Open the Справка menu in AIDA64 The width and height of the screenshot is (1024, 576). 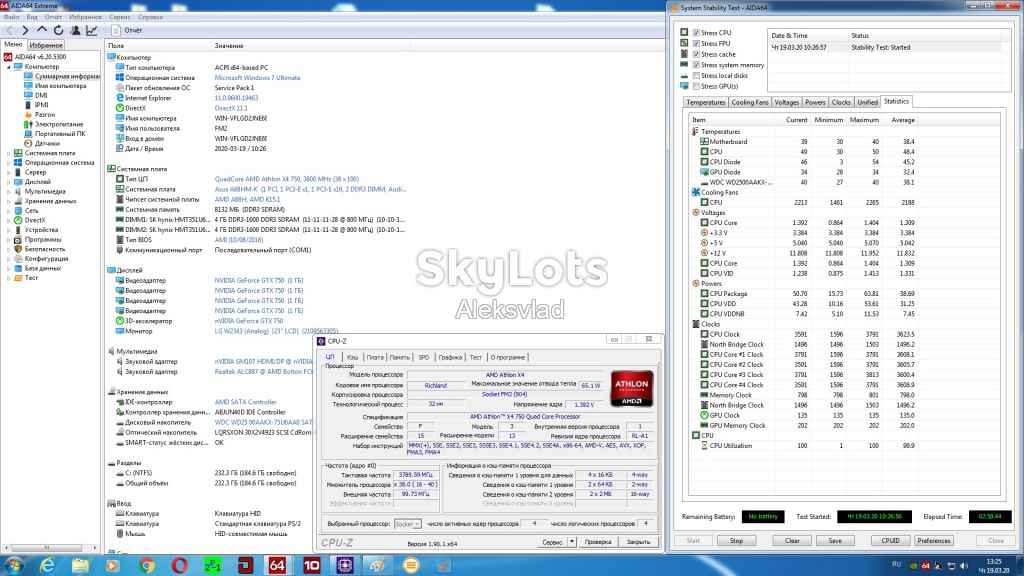pyautogui.click(x=150, y=17)
